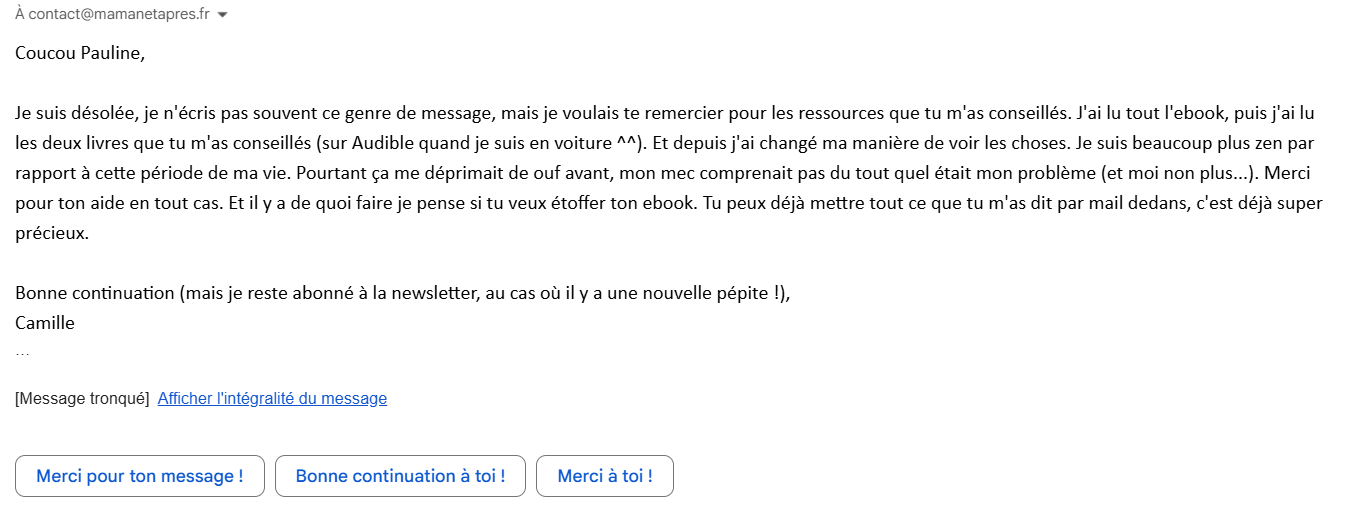Image resolution: width=1350 pixels, height=507 pixels.
Task: Click the recipient address contact@mamanetapres.fr
Action: tap(119, 15)
